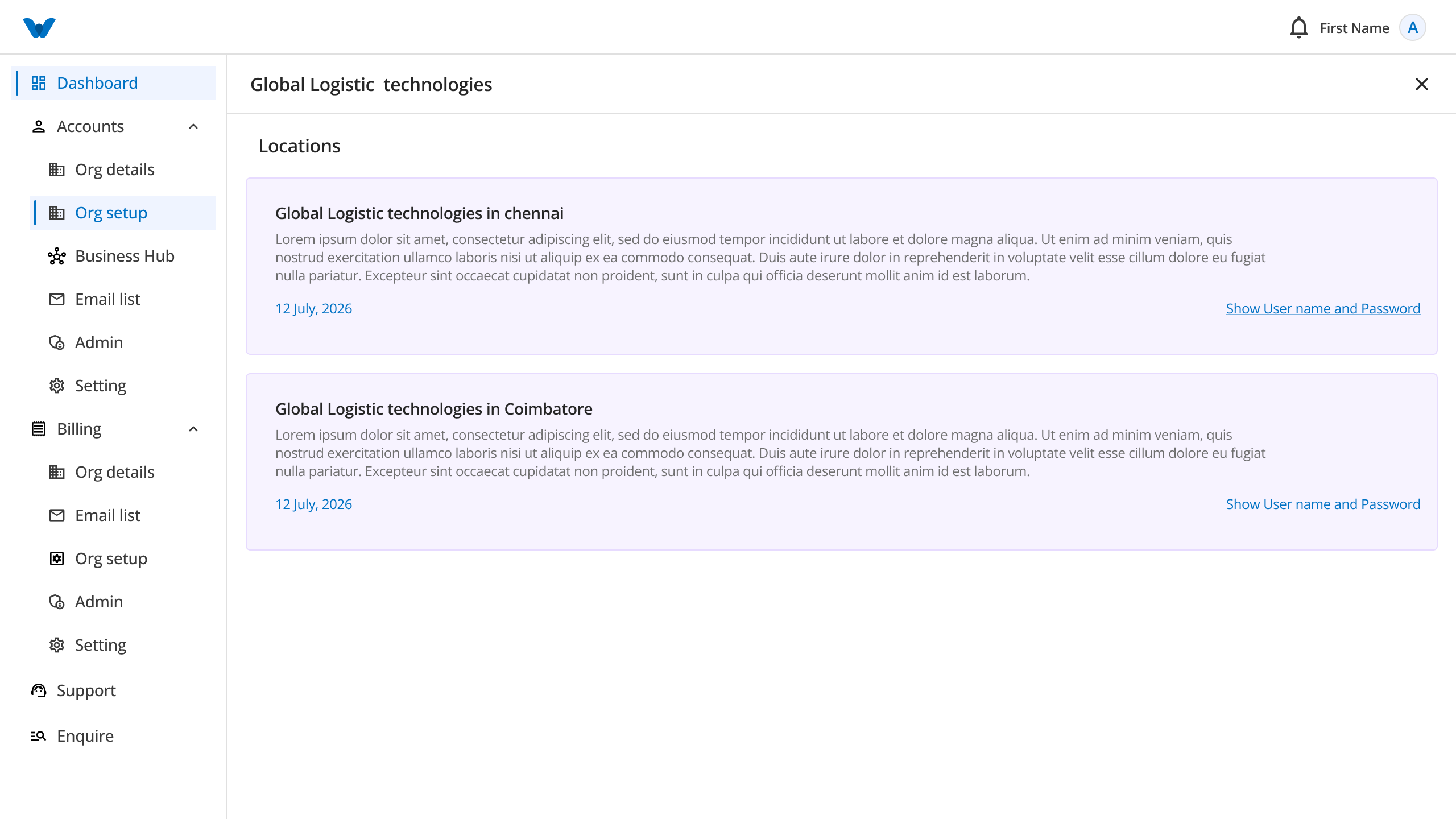Click the Accounts section label
This screenshot has width=1456, height=819.
(x=90, y=126)
